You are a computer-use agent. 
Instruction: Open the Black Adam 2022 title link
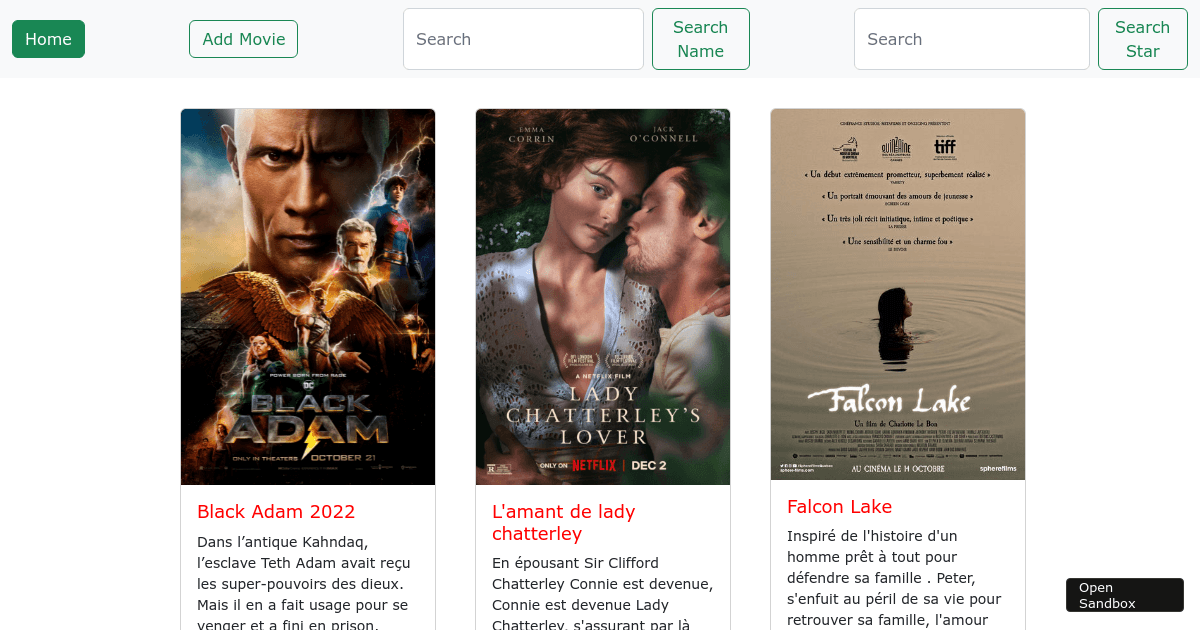click(276, 512)
